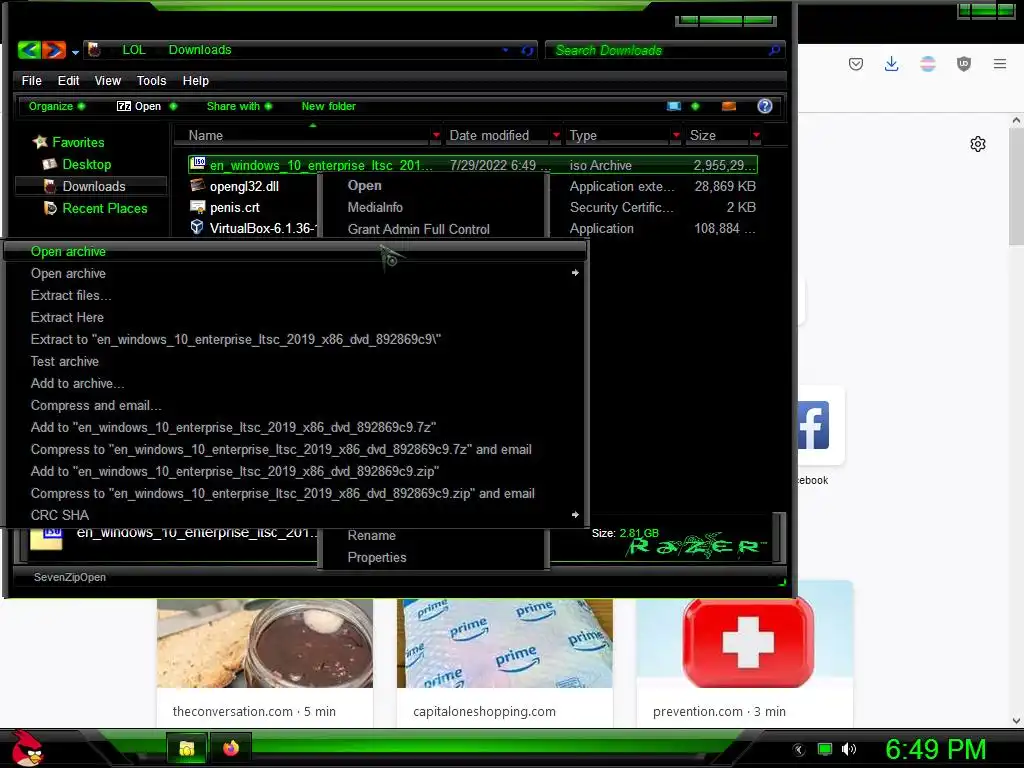Image resolution: width=1024 pixels, height=768 pixels.
Task: Click the volume speaker tray icon
Action: (x=848, y=749)
